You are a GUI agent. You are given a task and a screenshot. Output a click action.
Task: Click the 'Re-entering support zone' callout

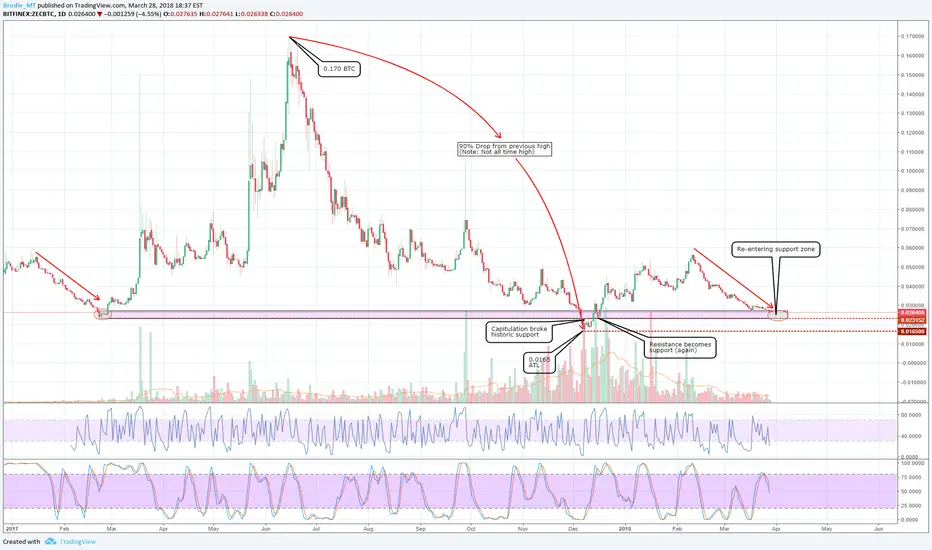(x=776, y=249)
